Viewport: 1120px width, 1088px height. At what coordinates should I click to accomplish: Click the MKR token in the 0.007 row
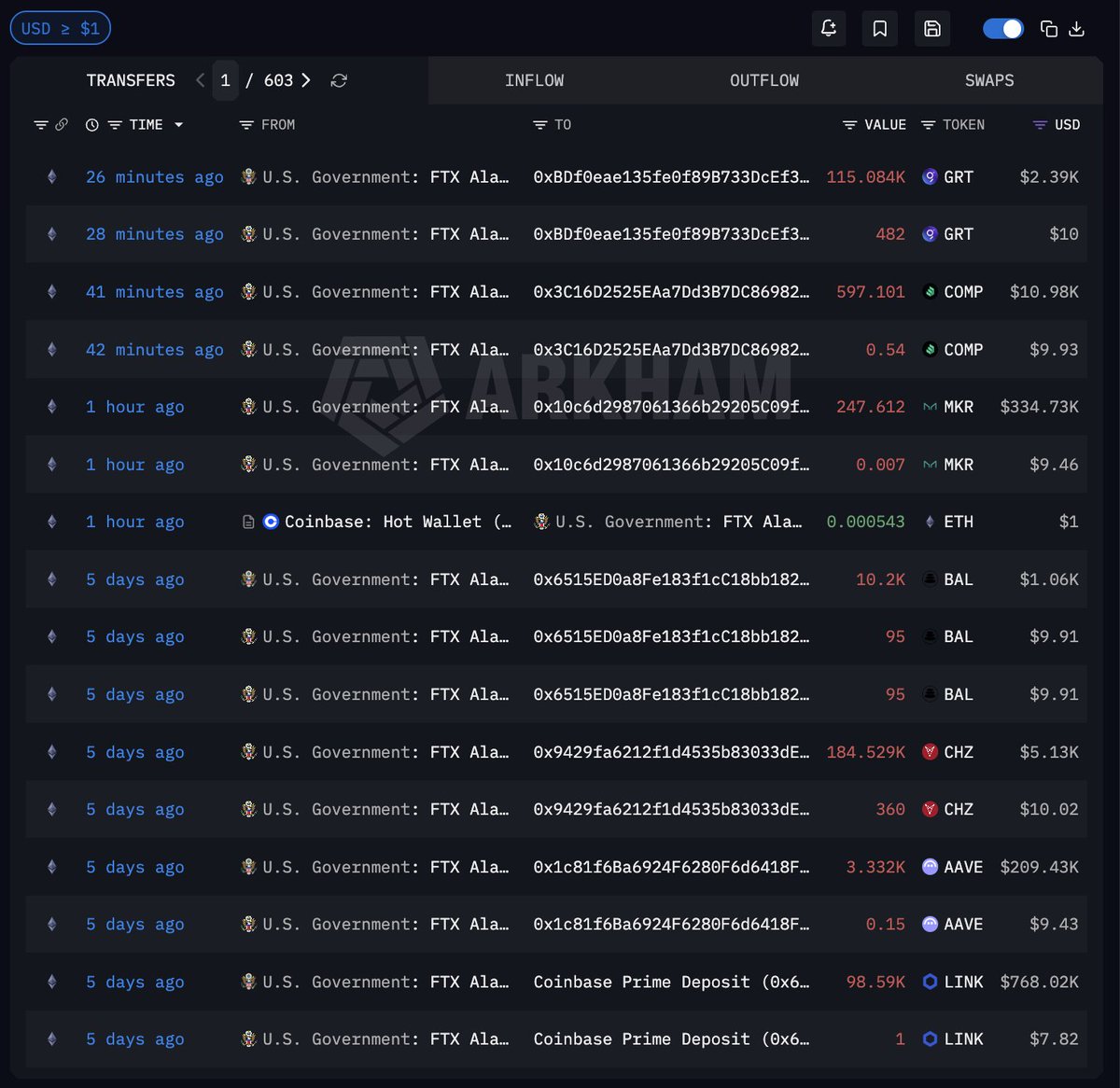click(948, 465)
